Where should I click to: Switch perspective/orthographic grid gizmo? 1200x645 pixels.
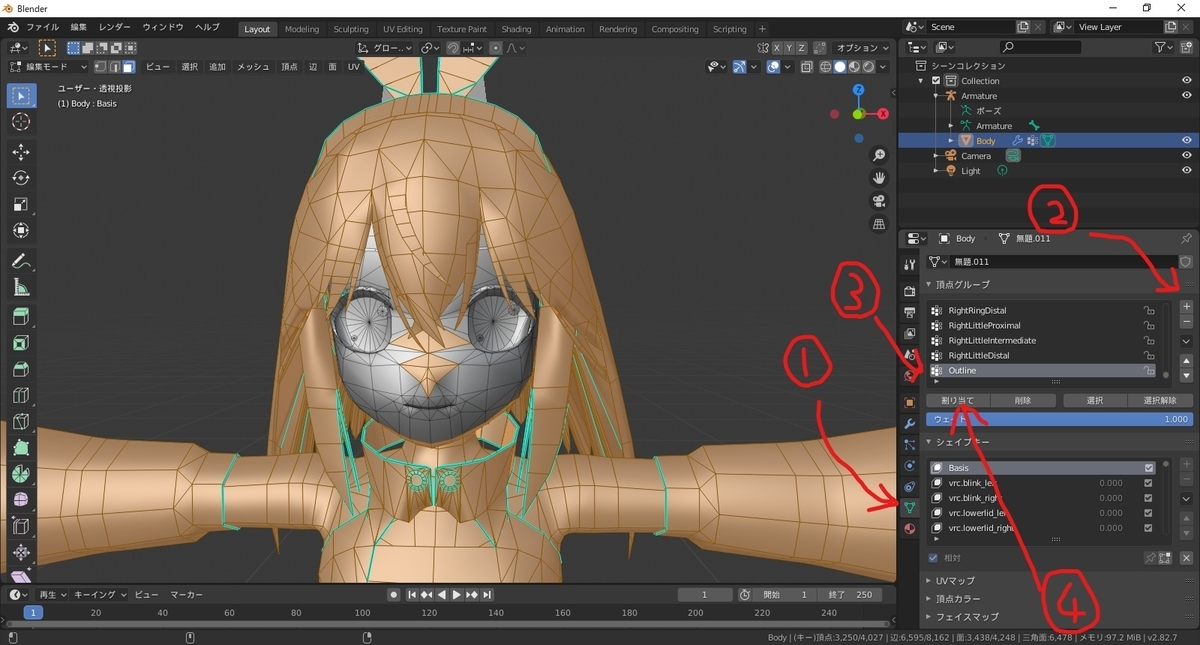coord(879,224)
